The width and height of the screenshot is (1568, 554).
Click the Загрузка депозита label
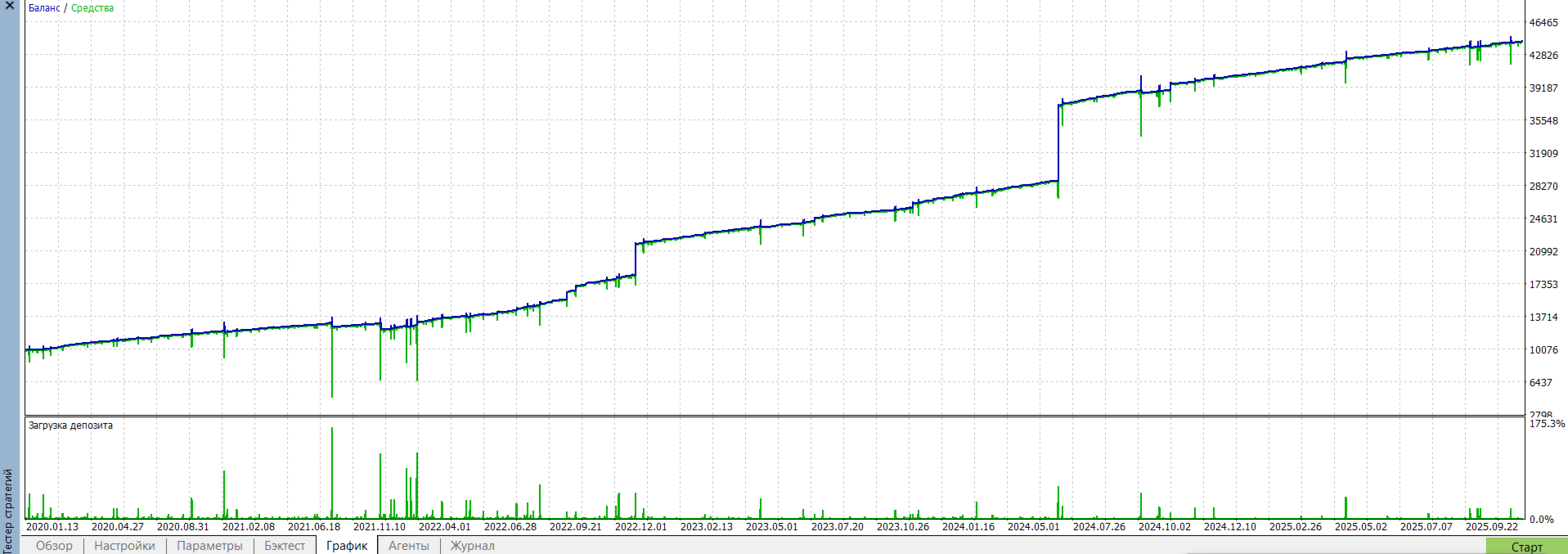pyautogui.click(x=70, y=426)
